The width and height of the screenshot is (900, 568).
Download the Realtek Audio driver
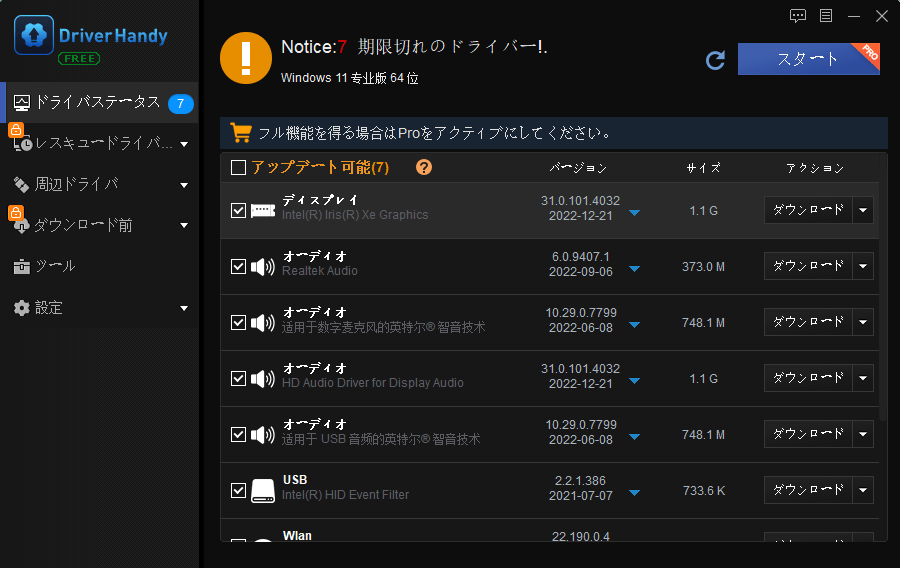808,266
